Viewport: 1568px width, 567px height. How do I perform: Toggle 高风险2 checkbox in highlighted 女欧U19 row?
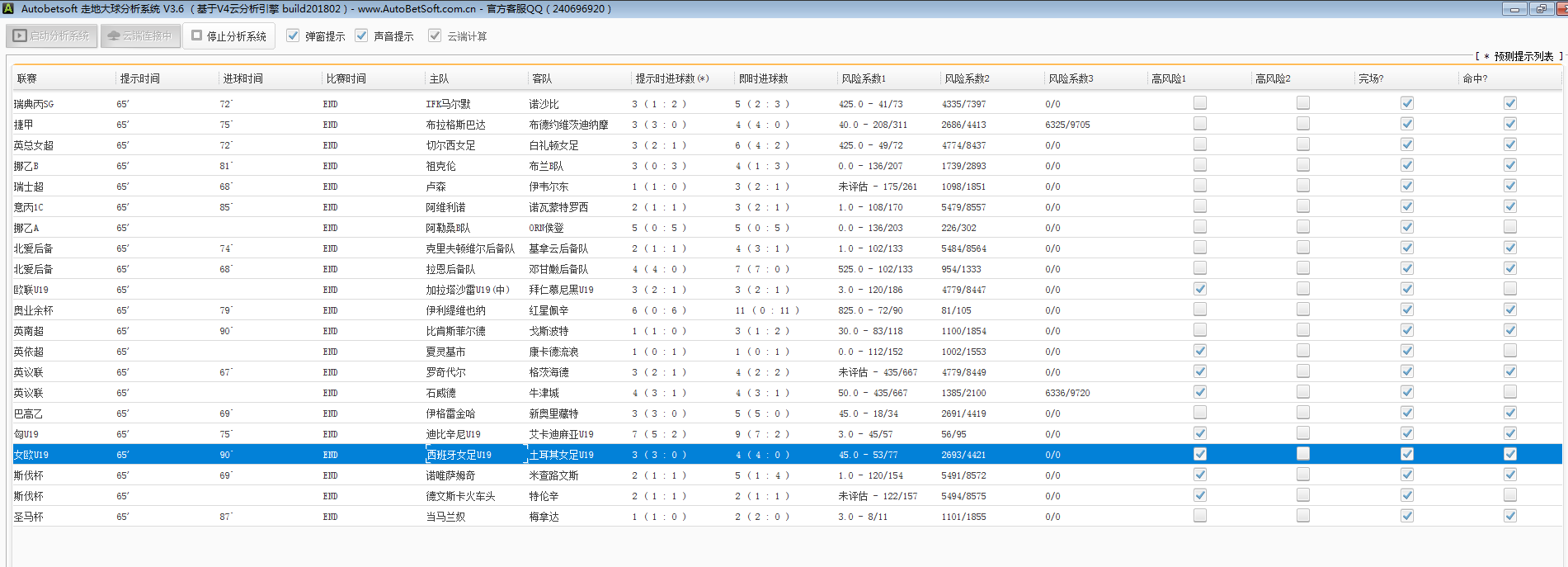click(1303, 454)
